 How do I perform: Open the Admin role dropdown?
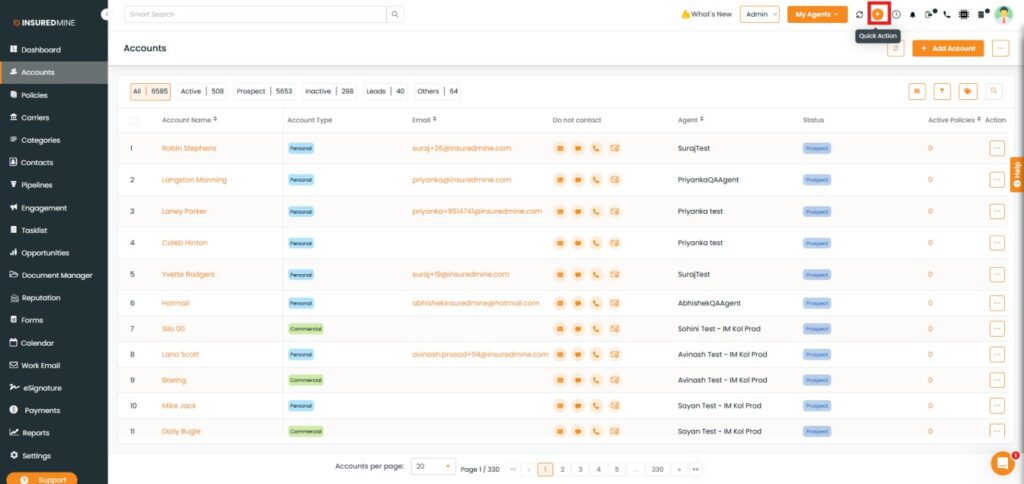[759, 14]
